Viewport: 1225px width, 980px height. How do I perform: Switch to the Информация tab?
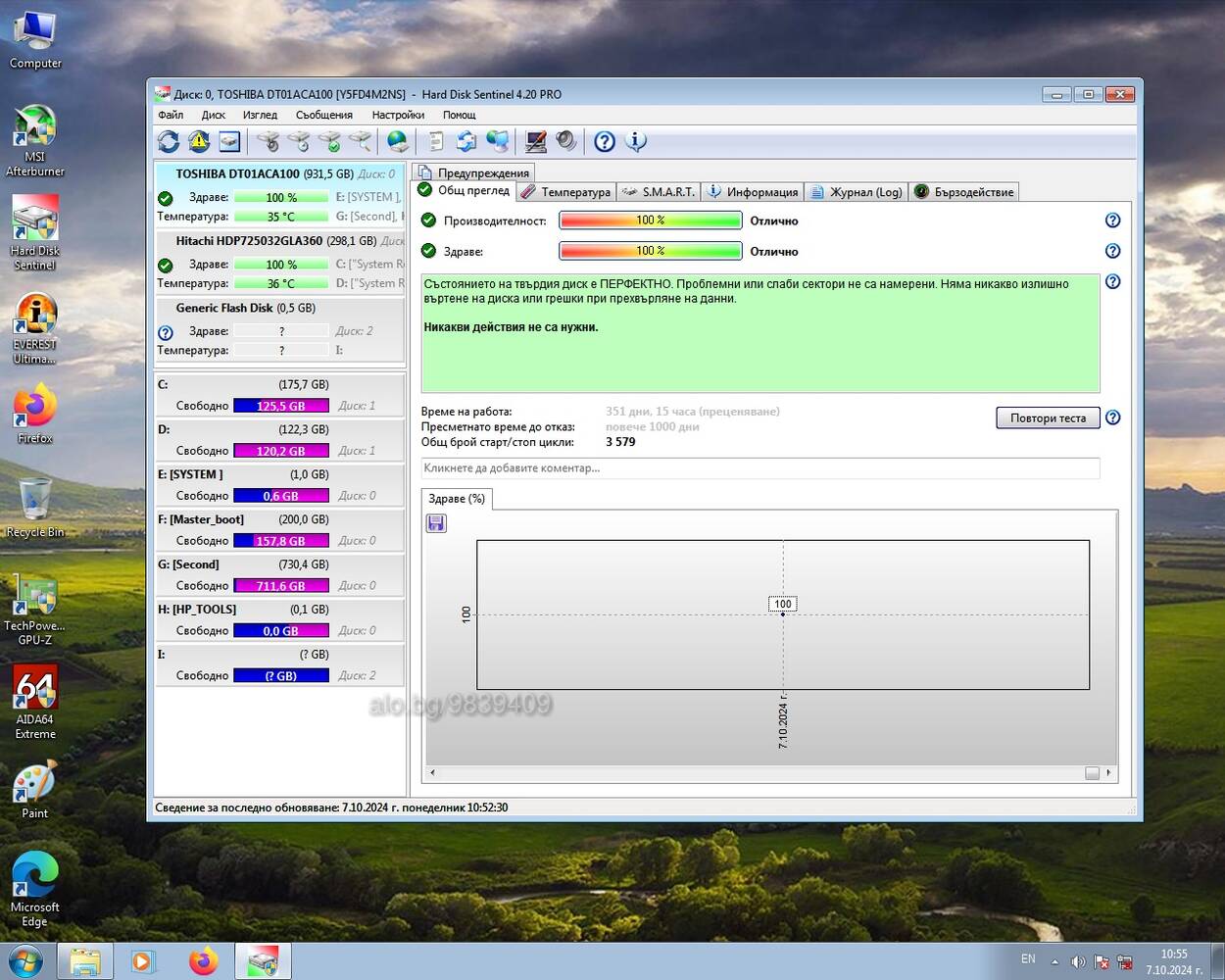[753, 192]
